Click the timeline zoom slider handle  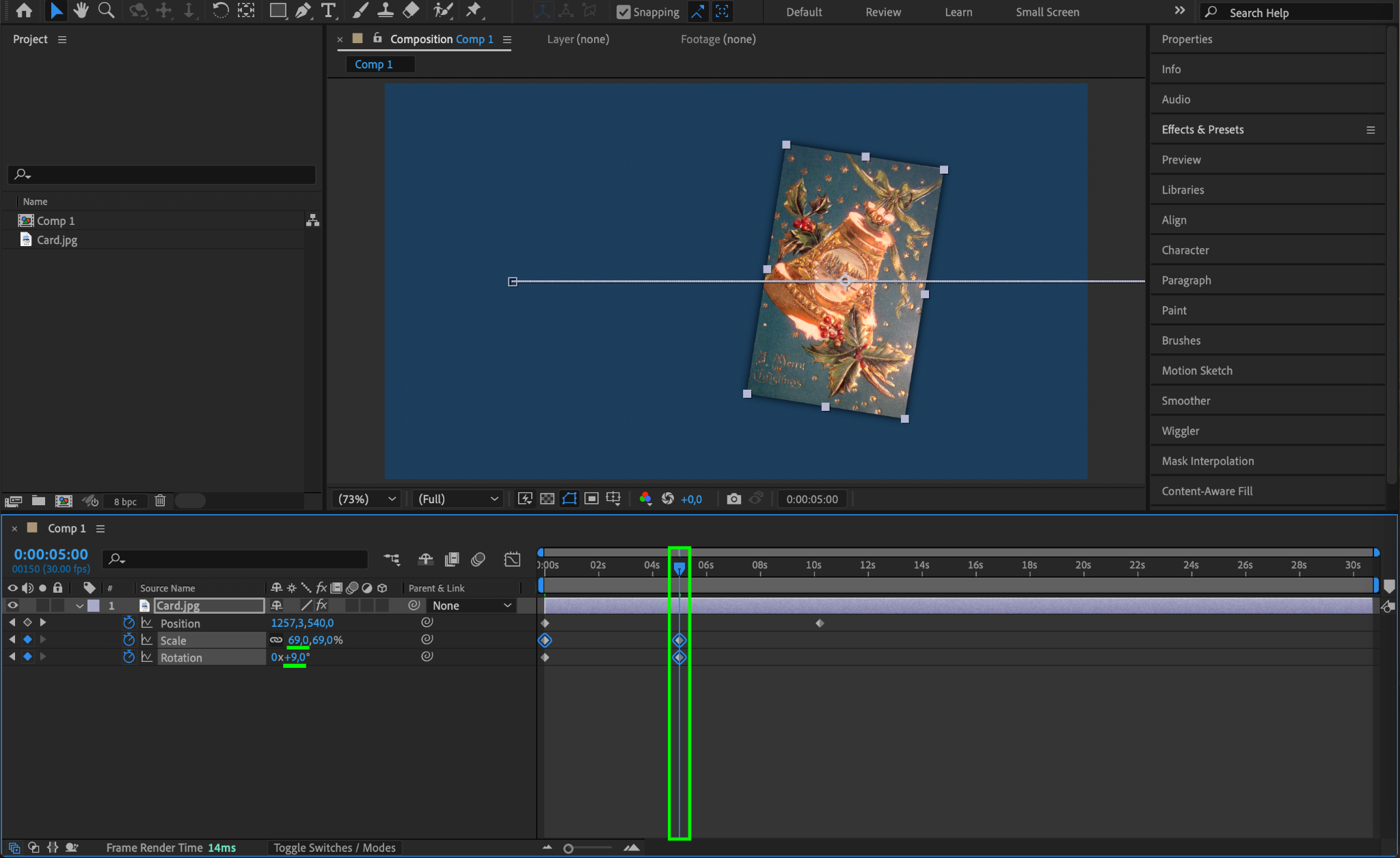[568, 848]
